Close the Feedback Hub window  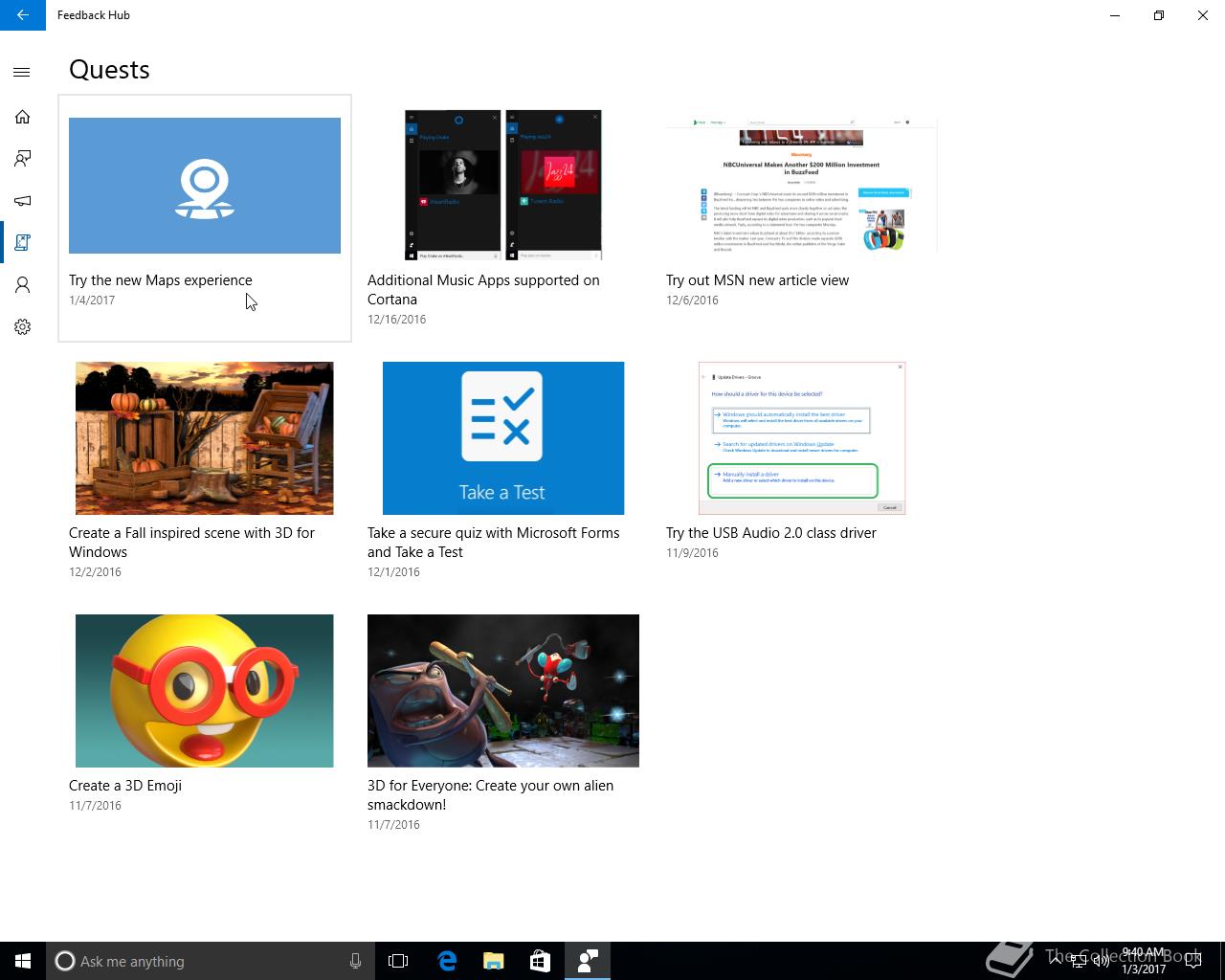click(x=1203, y=15)
